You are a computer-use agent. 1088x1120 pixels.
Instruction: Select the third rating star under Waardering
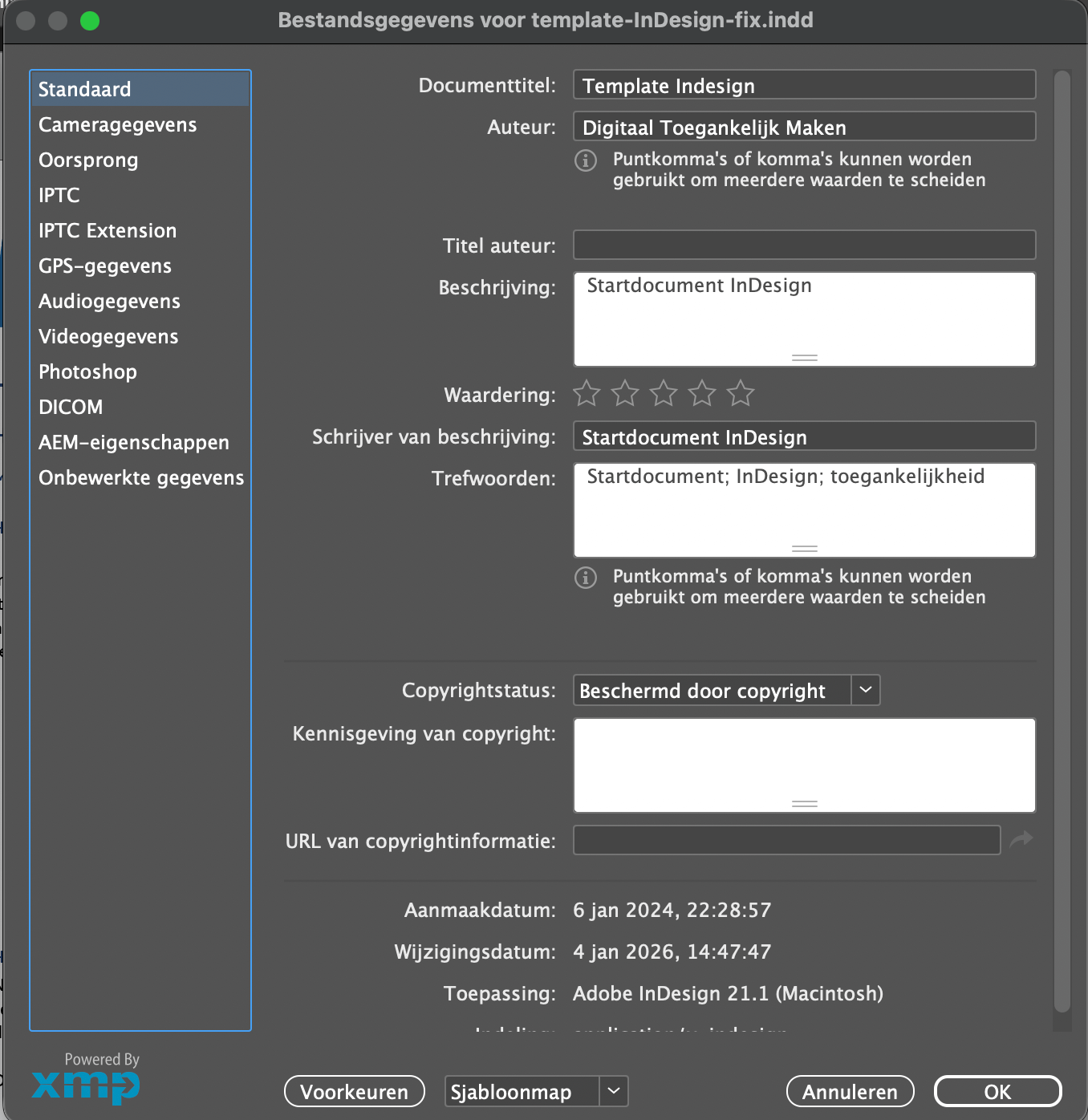click(664, 394)
